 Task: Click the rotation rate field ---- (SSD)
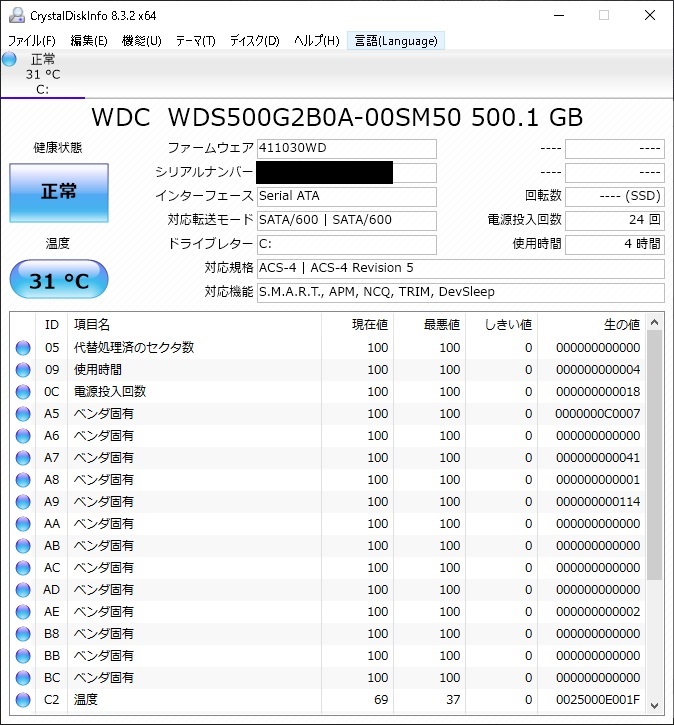tap(615, 197)
